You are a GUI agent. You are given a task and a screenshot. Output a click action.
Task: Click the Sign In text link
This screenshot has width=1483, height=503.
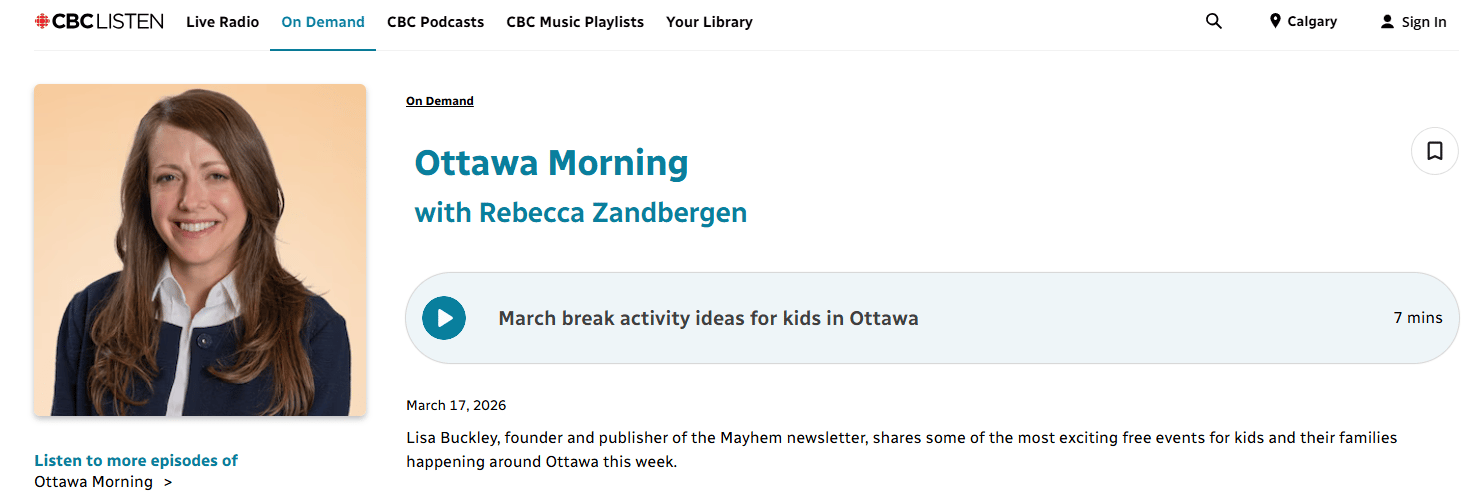coord(1424,22)
